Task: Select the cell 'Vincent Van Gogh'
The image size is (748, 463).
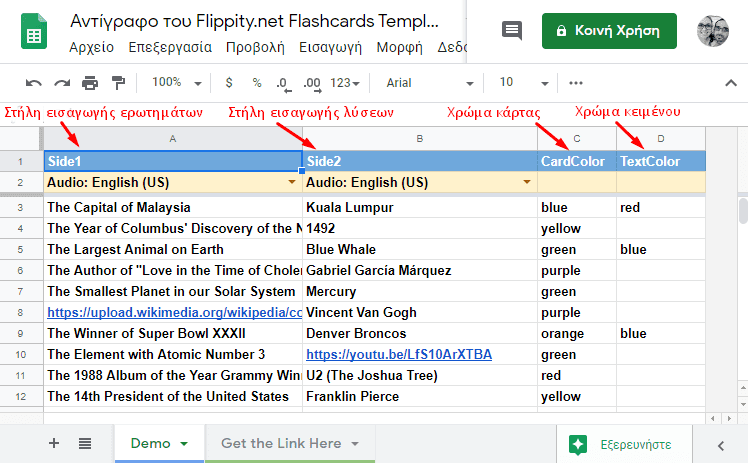Action: pos(420,312)
